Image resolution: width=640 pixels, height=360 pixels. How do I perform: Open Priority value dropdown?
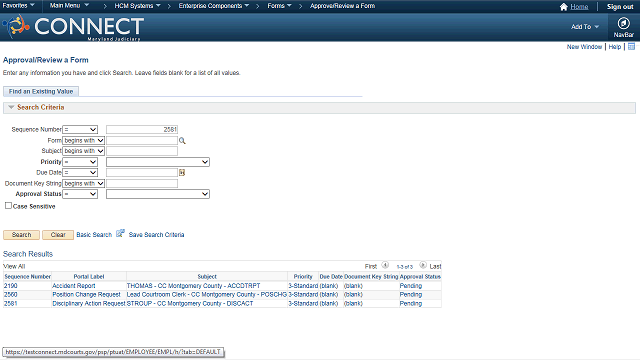click(158, 162)
